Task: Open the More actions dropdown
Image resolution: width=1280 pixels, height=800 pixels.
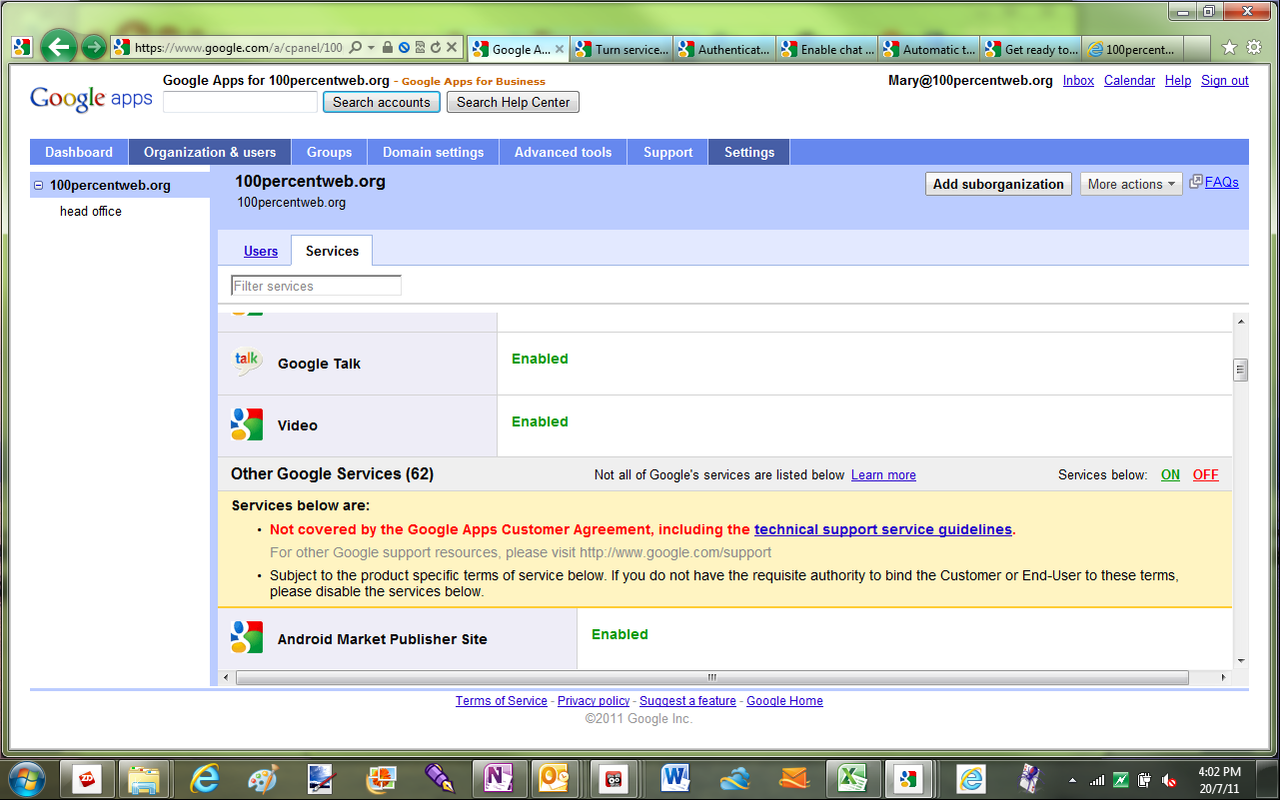Action: (x=1131, y=184)
